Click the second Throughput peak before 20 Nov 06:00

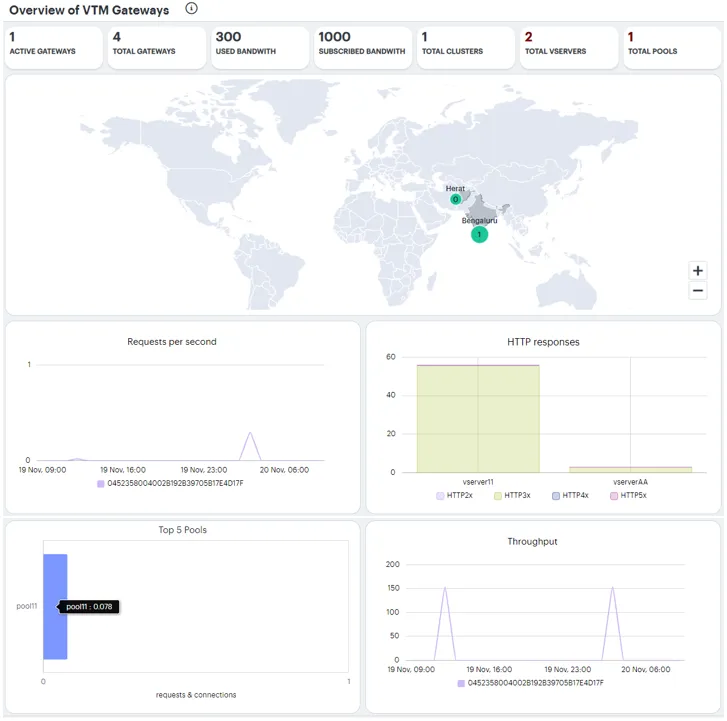pyautogui.click(x=612, y=588)
